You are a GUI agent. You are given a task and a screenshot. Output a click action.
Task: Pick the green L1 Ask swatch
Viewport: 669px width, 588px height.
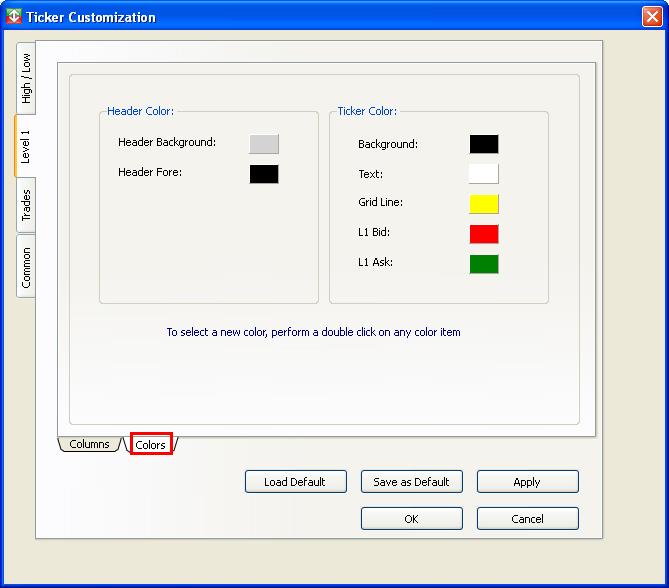pyautogui.click(x=484, y=264)
